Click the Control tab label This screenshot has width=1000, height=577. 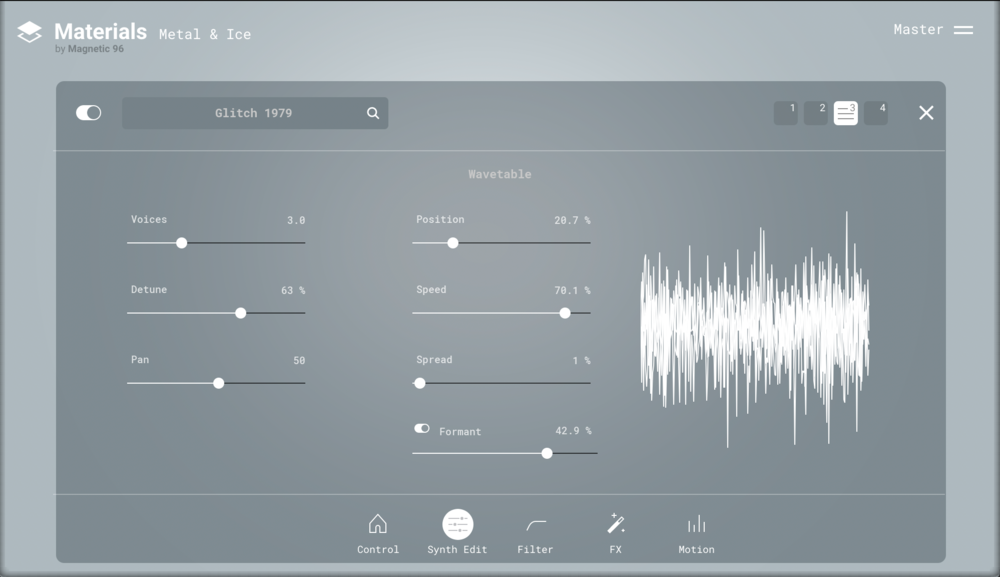click(x=378, y=550)
